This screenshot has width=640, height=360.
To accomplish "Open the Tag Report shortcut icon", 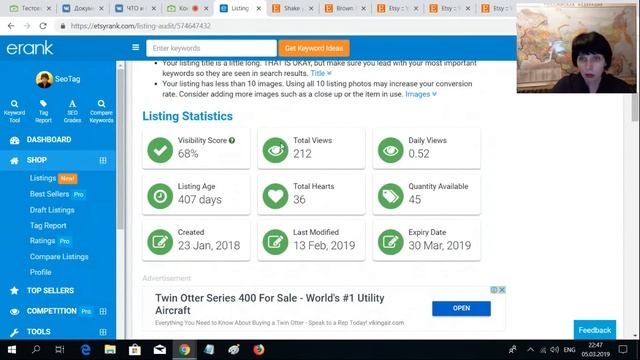I will (43, 111).
